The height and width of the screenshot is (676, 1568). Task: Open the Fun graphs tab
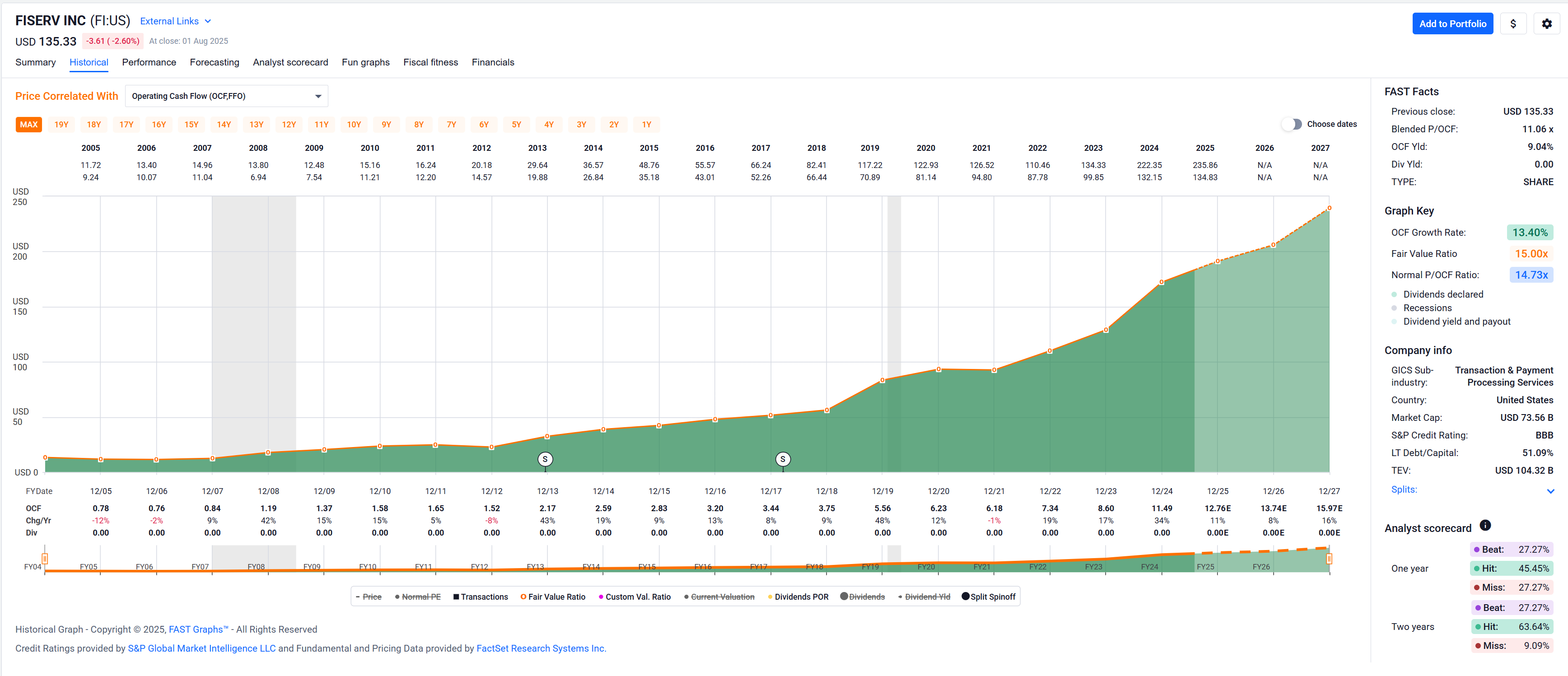pyautogui.click(x=366, y=62)
